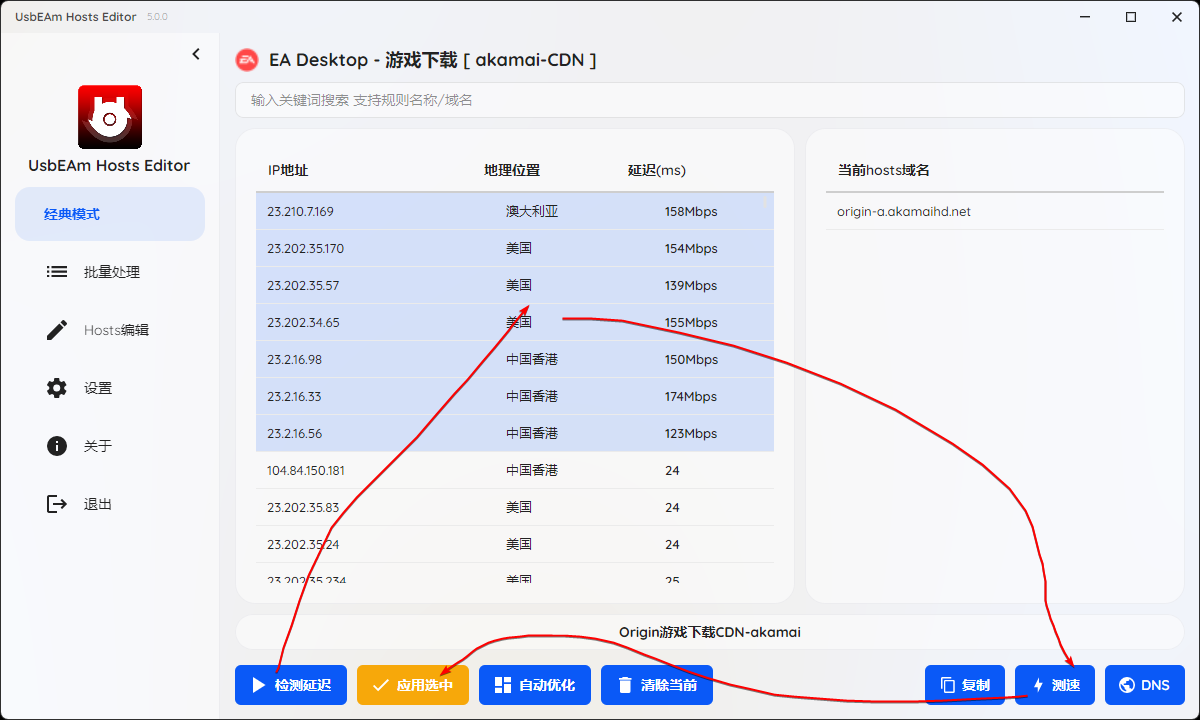Image resolution: width=1200 pixels, height=720 pixels.
Task: Click the 应用选中 button
Action: click(413, 685)
